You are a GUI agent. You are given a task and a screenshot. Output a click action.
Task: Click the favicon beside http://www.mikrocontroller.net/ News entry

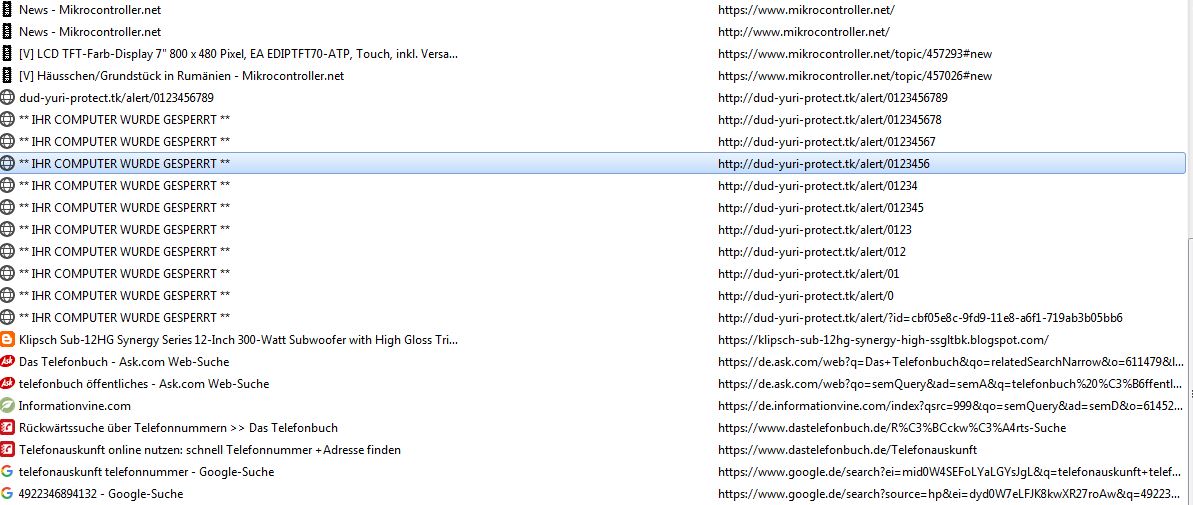coord(7,32)
